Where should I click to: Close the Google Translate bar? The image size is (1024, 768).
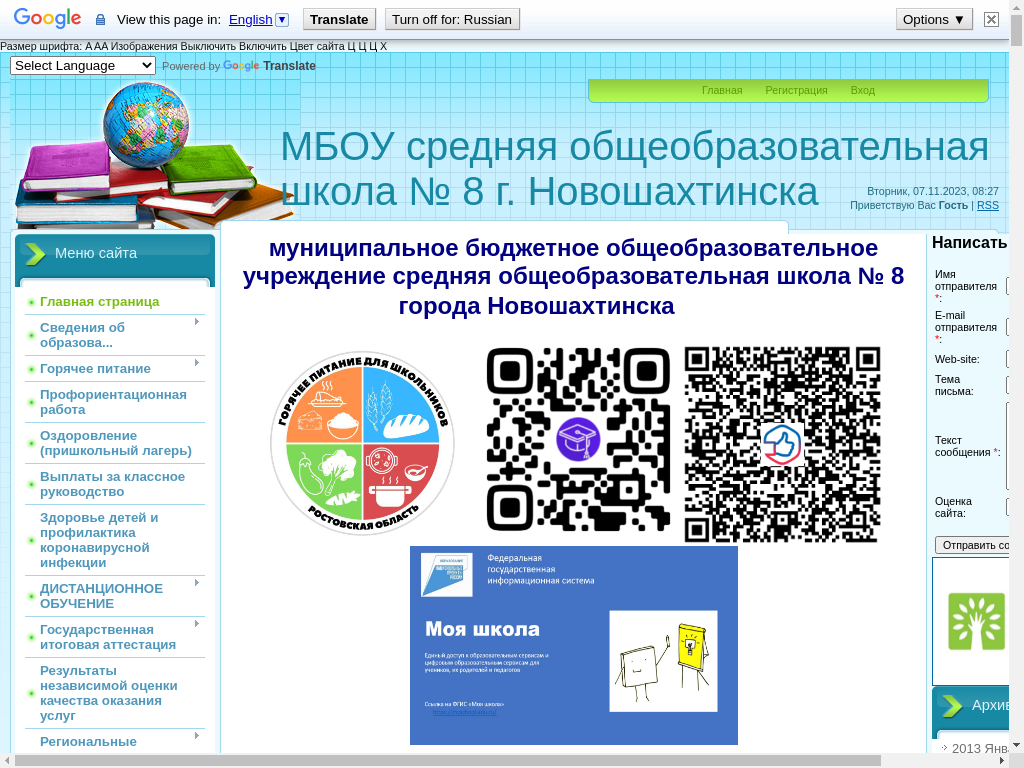pos(991,20)
